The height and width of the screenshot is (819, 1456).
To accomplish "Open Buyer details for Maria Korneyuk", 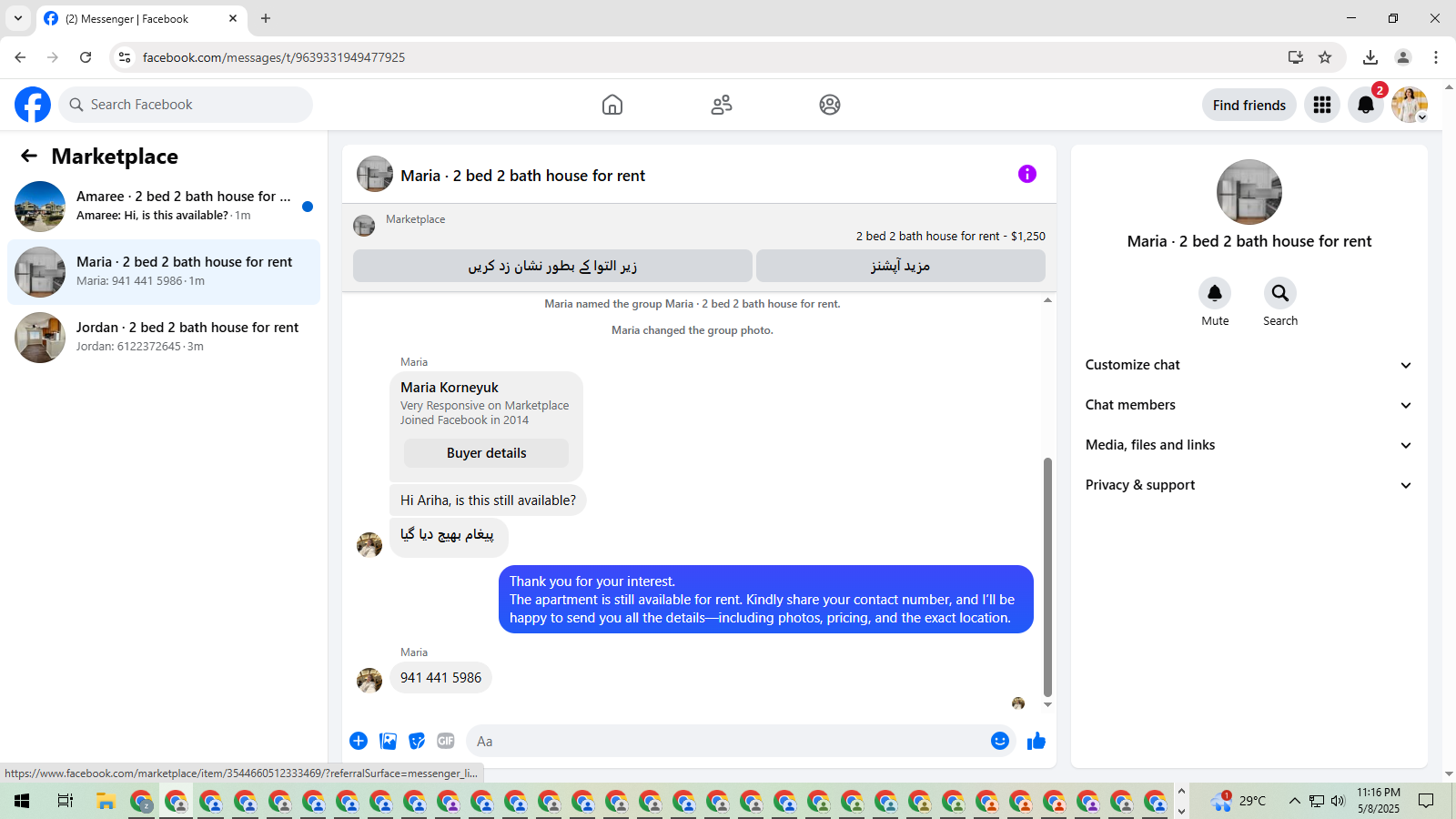I will tap(486, 453).
